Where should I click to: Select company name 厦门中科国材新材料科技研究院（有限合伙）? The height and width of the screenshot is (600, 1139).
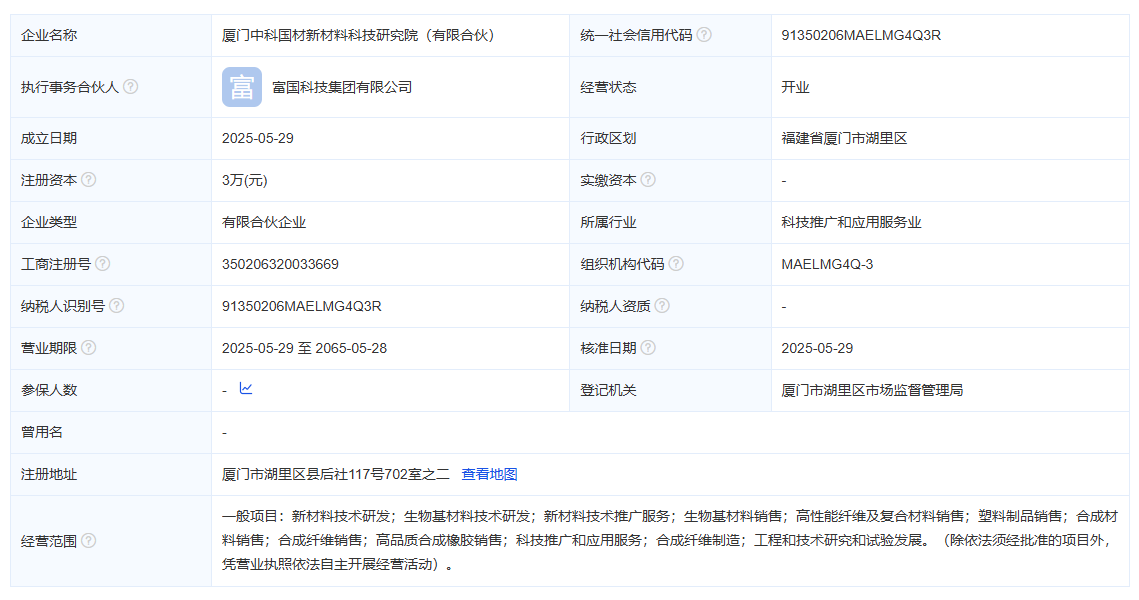pos(358,35)
